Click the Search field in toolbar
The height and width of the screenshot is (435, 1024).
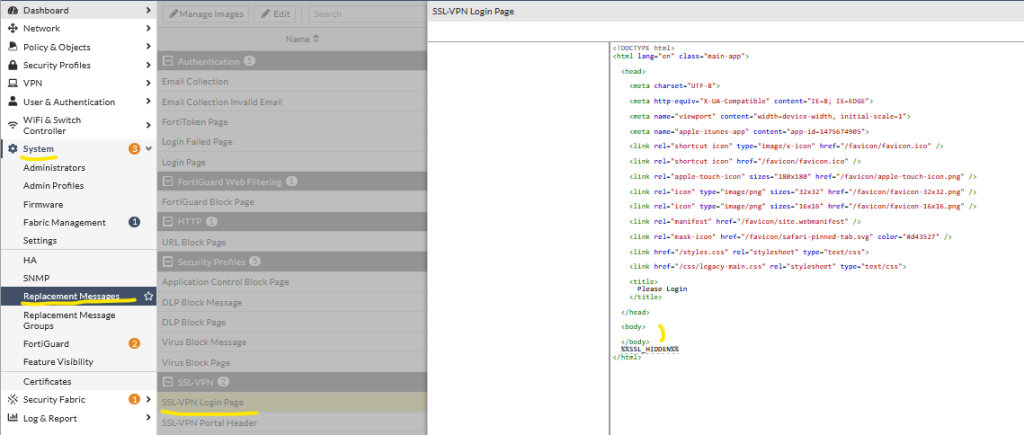[369, 14]
